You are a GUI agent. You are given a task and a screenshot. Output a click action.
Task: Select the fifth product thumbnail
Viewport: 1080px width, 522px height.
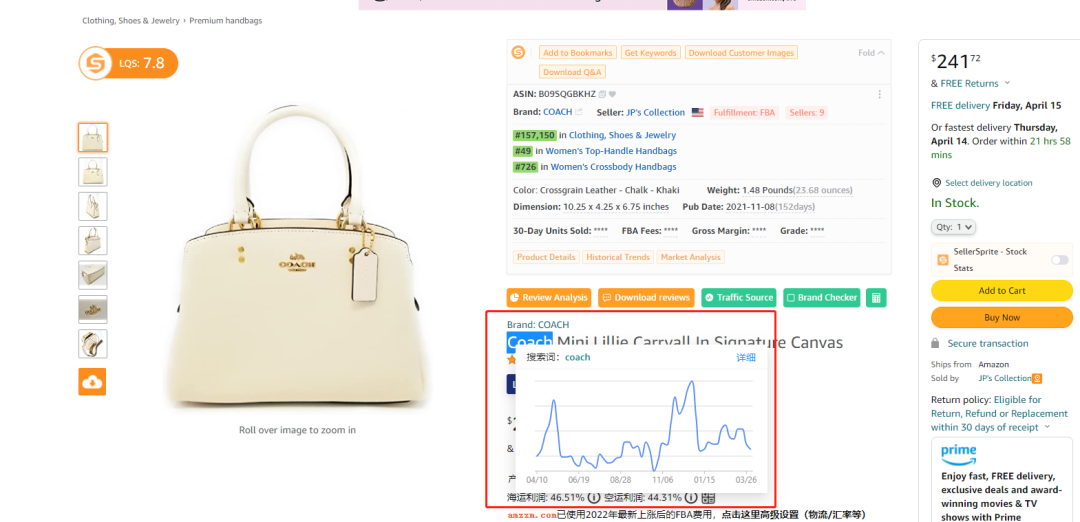(x=92, y=275)
